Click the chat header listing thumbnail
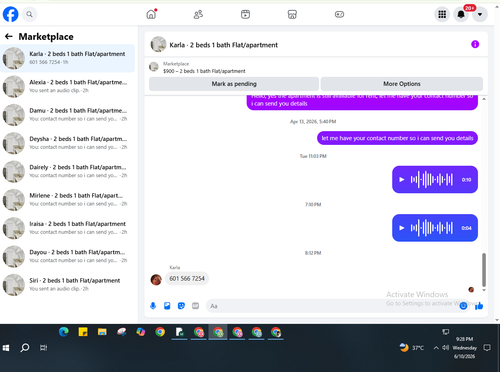Screen dimensions: 500x372 (x=158, y=44)
